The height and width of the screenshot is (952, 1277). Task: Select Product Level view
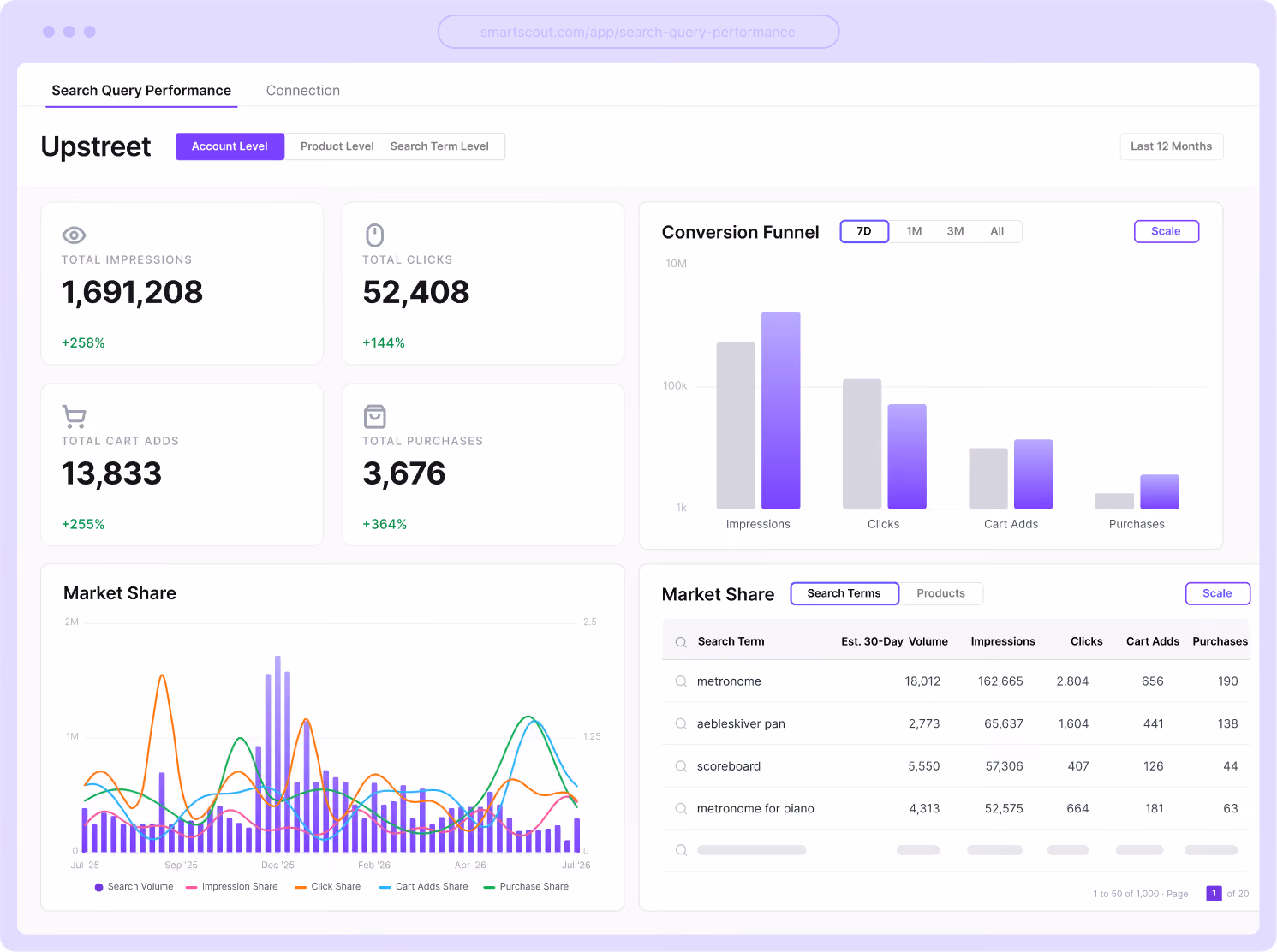(x=337, y=146)
